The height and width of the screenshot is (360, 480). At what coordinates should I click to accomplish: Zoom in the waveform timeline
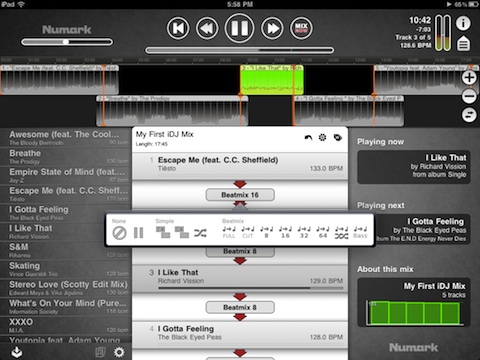469,78
